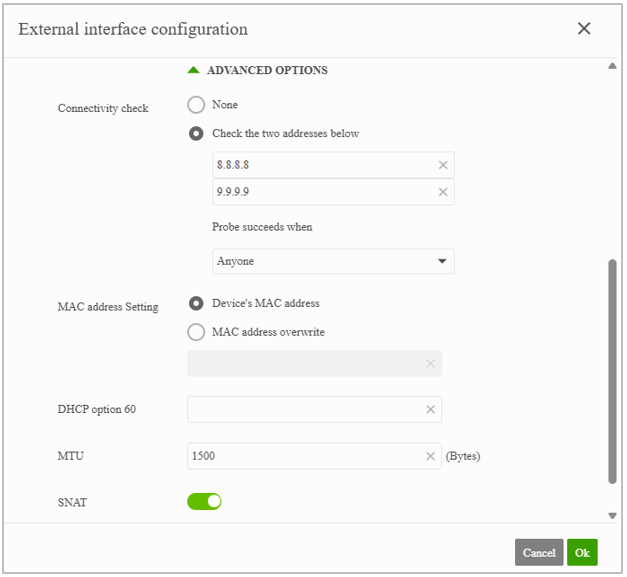Select Device's MAC address option

click(x=196, y=303)
